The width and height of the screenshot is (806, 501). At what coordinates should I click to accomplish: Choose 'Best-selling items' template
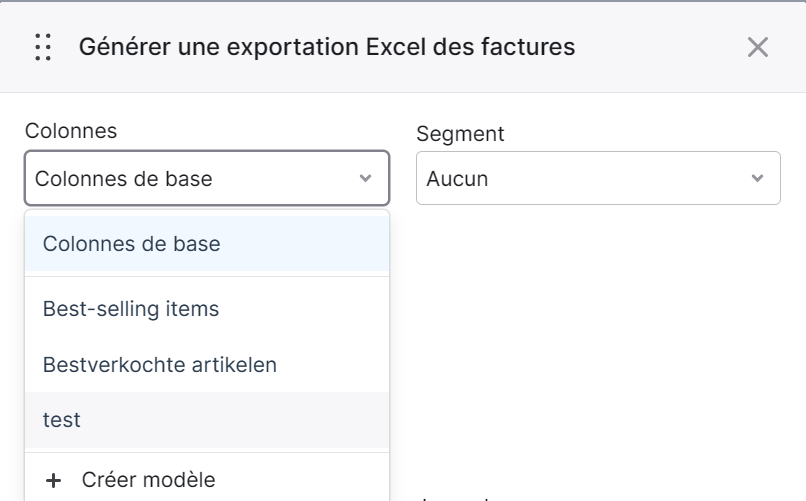[x=207, y=309]
